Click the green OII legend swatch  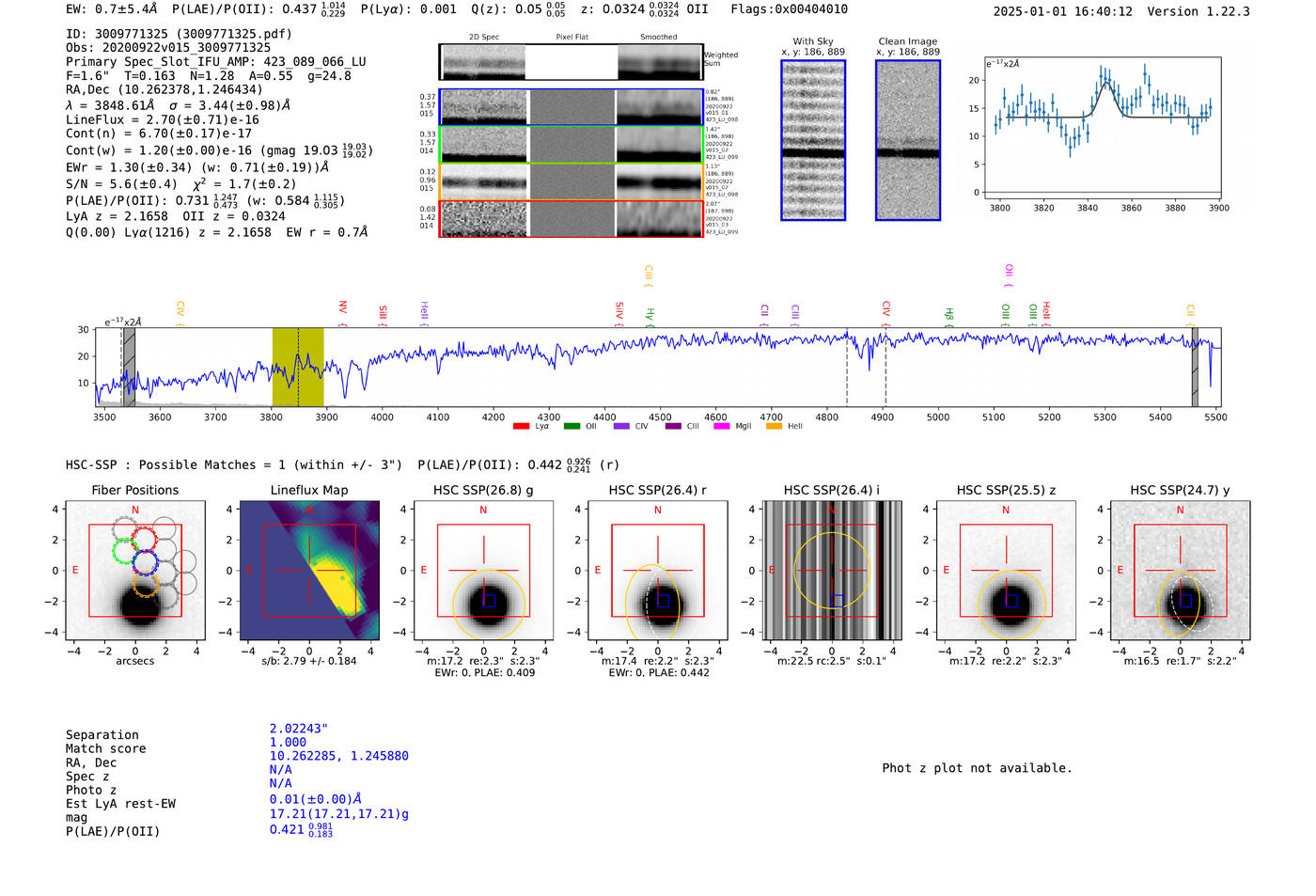572,426
